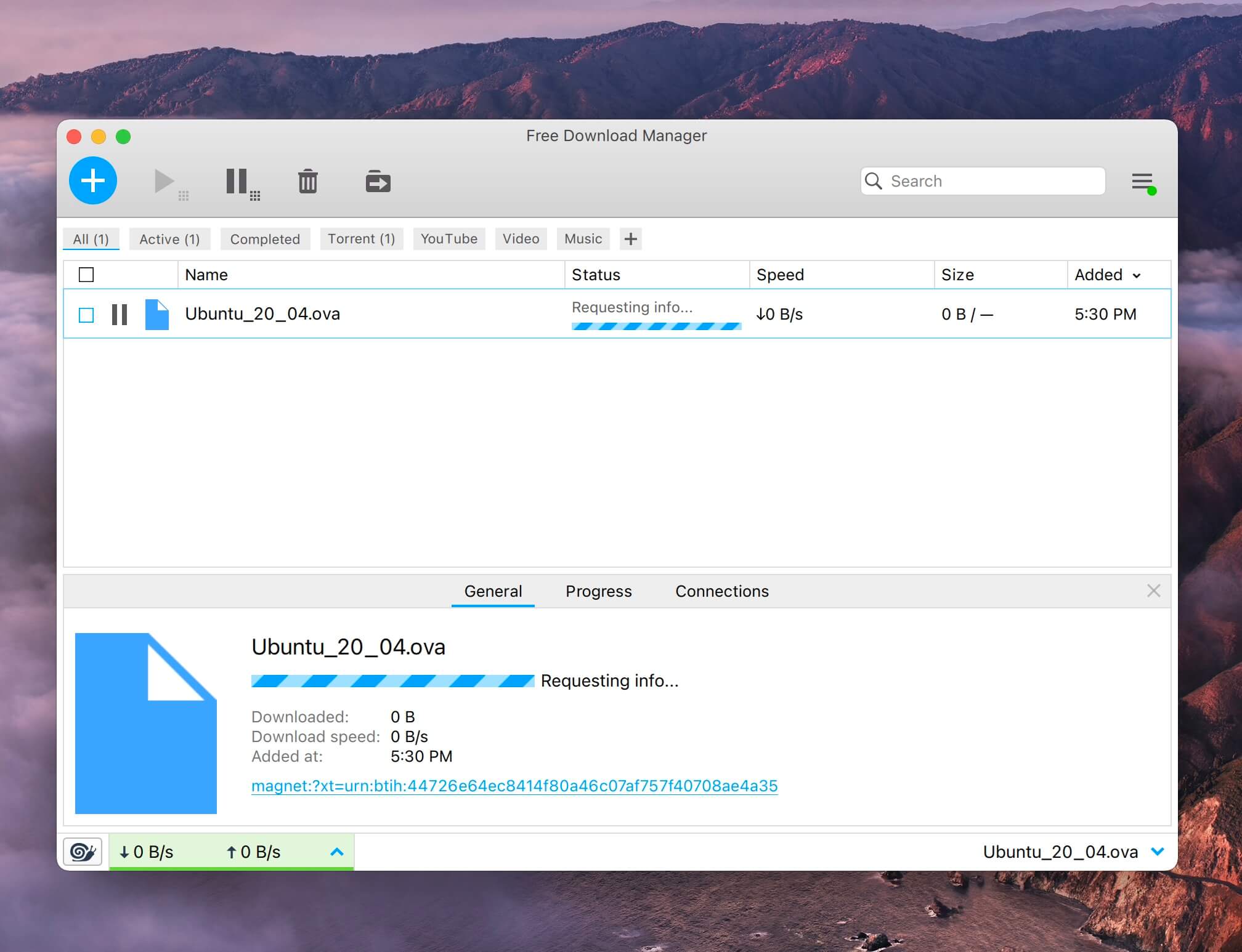
Task: Click the details panel striped progress bar
Action: point(392,681)
